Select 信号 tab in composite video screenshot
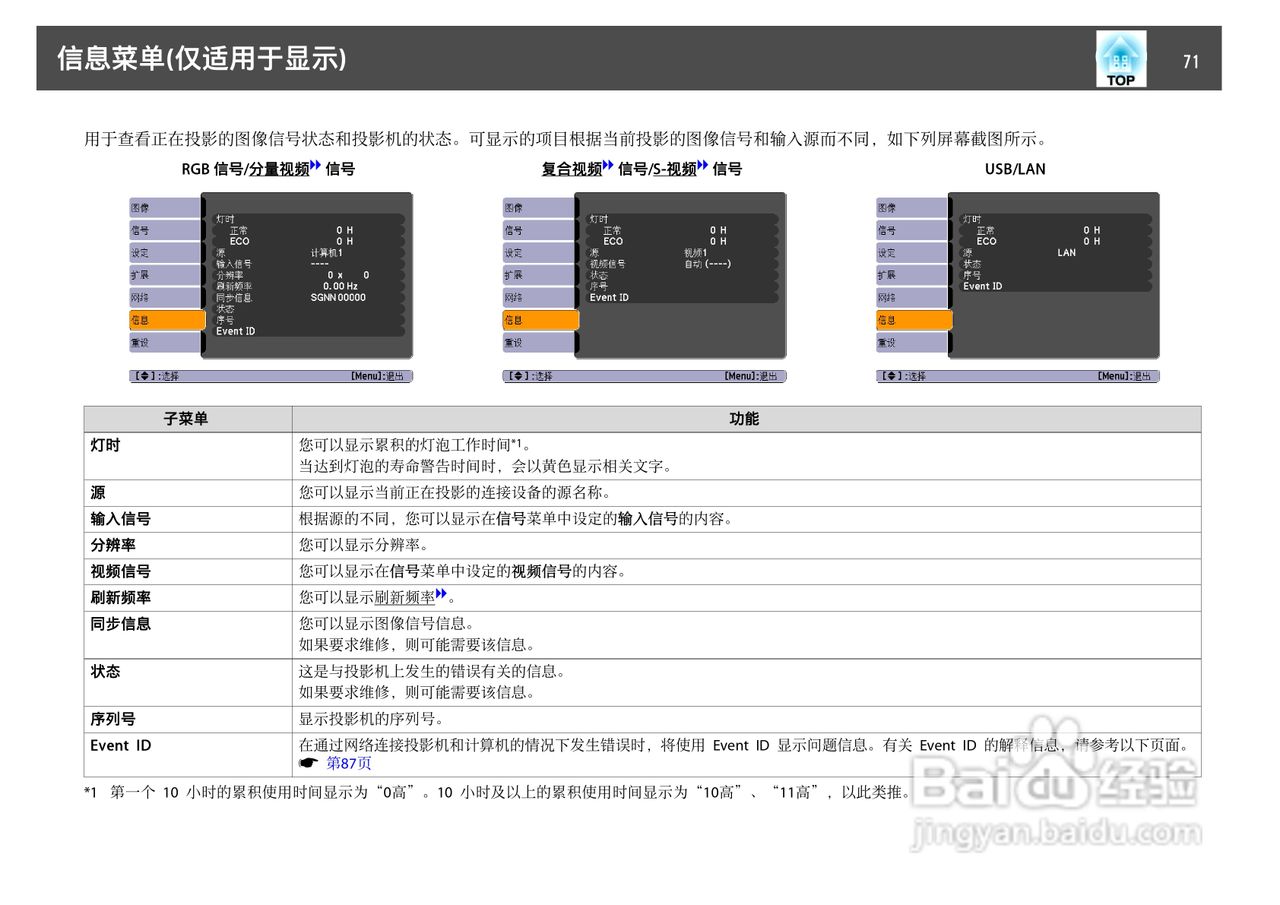This screenshot has height=905, width=1280. tap(540, 230)
